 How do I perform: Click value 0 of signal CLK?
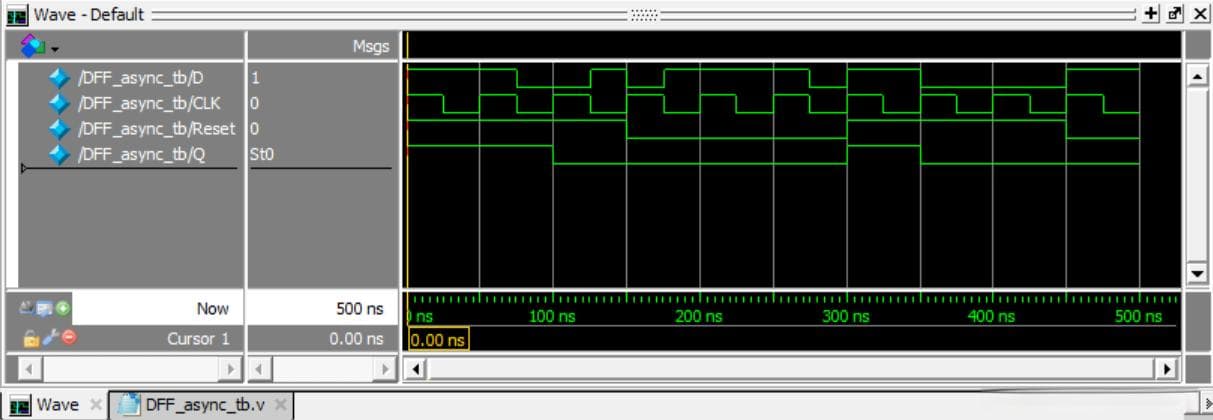point(255,103)
